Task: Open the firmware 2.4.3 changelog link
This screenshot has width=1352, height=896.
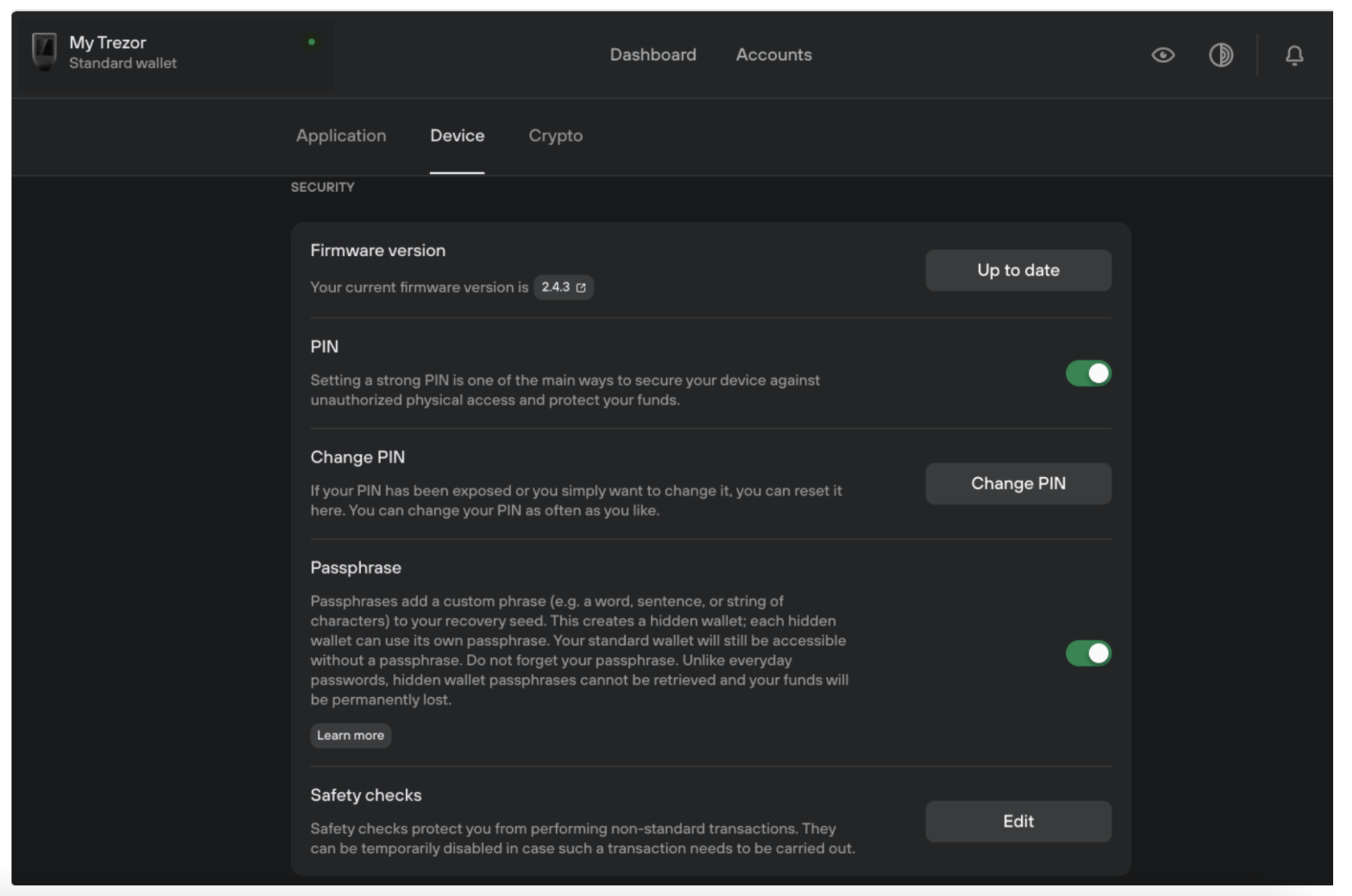Action: pyautogui.click(x=556, y=287)
